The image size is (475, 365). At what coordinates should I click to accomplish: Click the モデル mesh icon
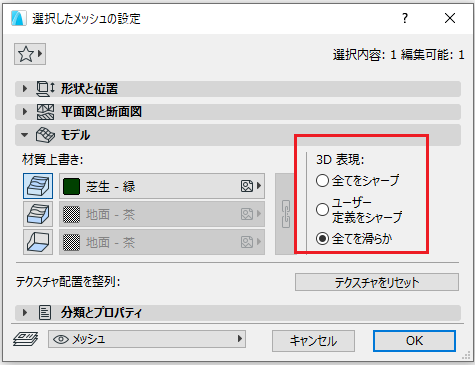tap(45, 135)
